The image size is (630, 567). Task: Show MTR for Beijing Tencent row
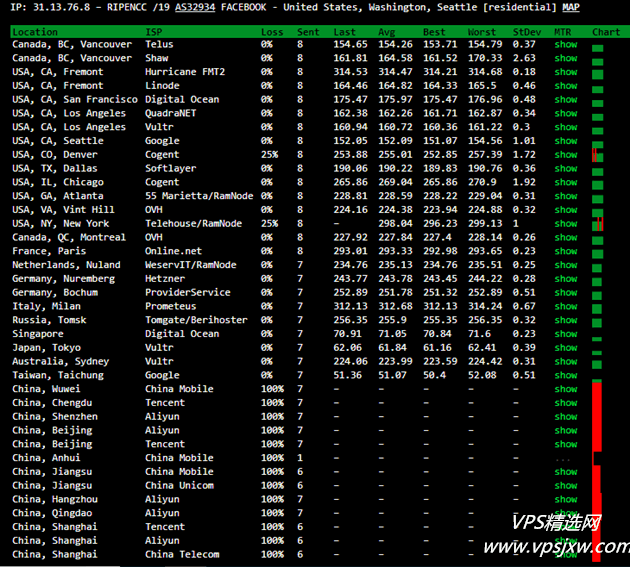pos(566,444)
